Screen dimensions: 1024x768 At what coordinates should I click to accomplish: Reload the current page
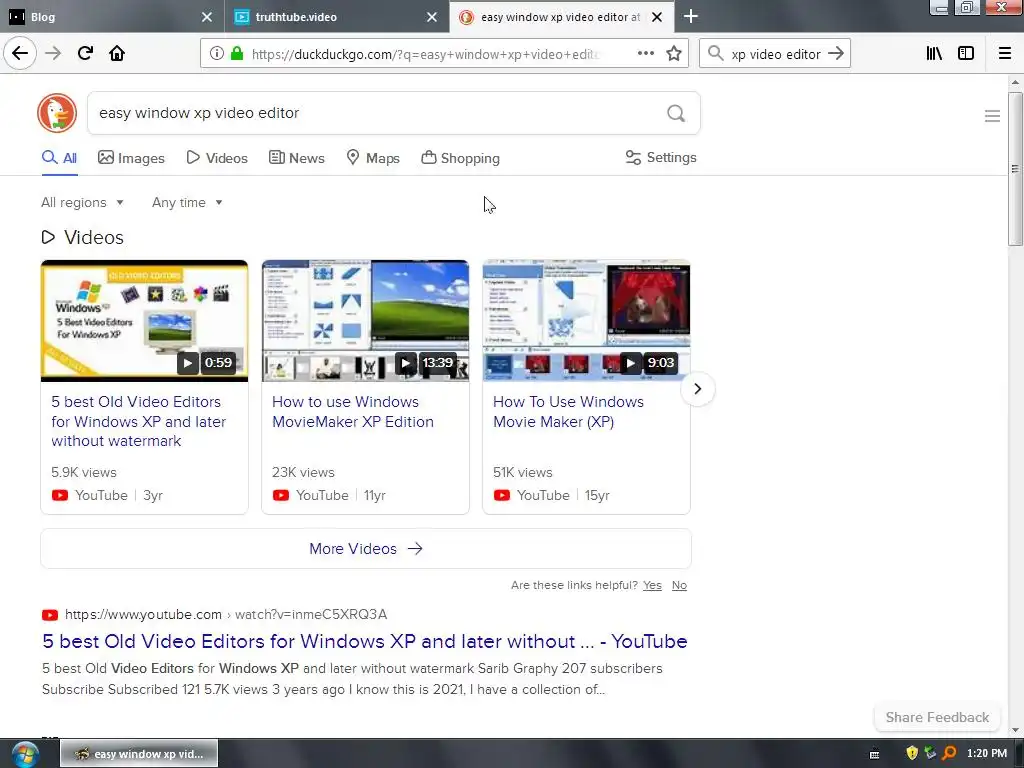[x=85, y=53]
